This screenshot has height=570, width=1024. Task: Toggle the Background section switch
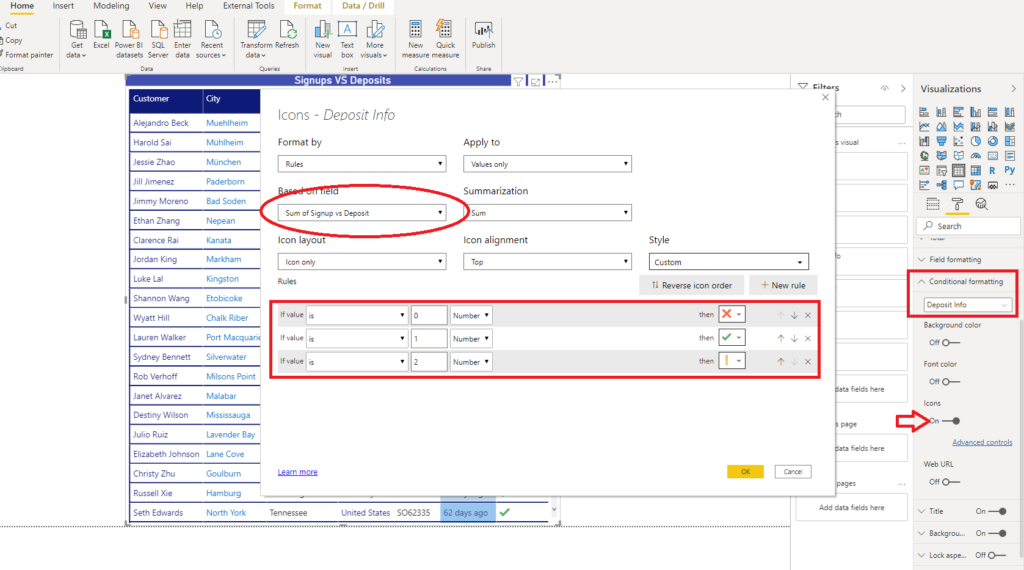coord(997,533)
